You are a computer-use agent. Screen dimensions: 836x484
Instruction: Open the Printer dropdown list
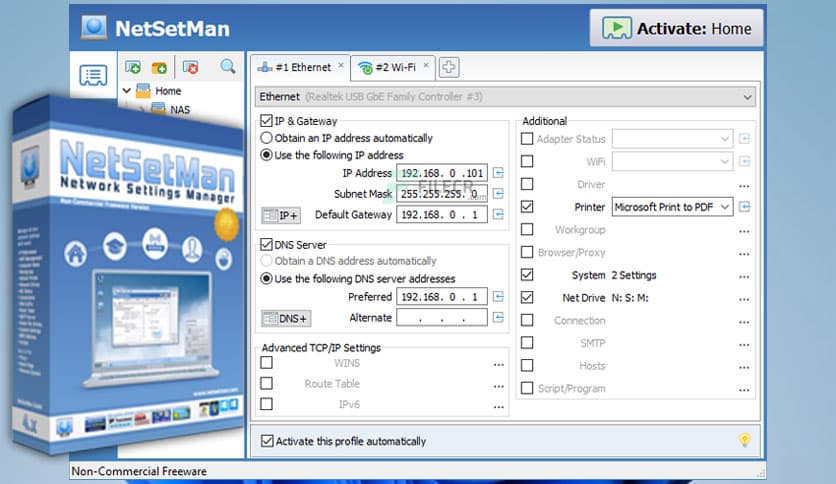pyautogui.click(x=724, y=207)
